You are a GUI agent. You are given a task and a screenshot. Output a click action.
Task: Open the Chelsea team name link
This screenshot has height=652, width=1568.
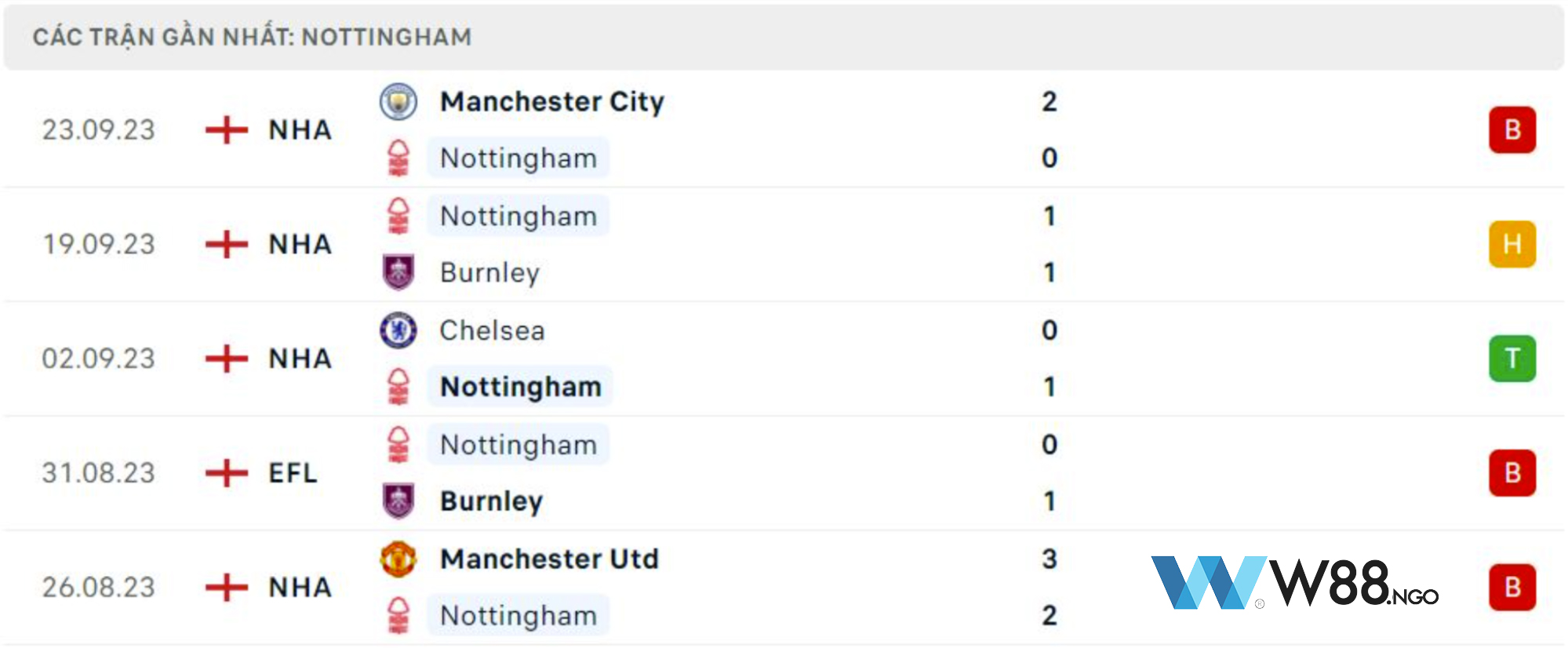(492, 330)
